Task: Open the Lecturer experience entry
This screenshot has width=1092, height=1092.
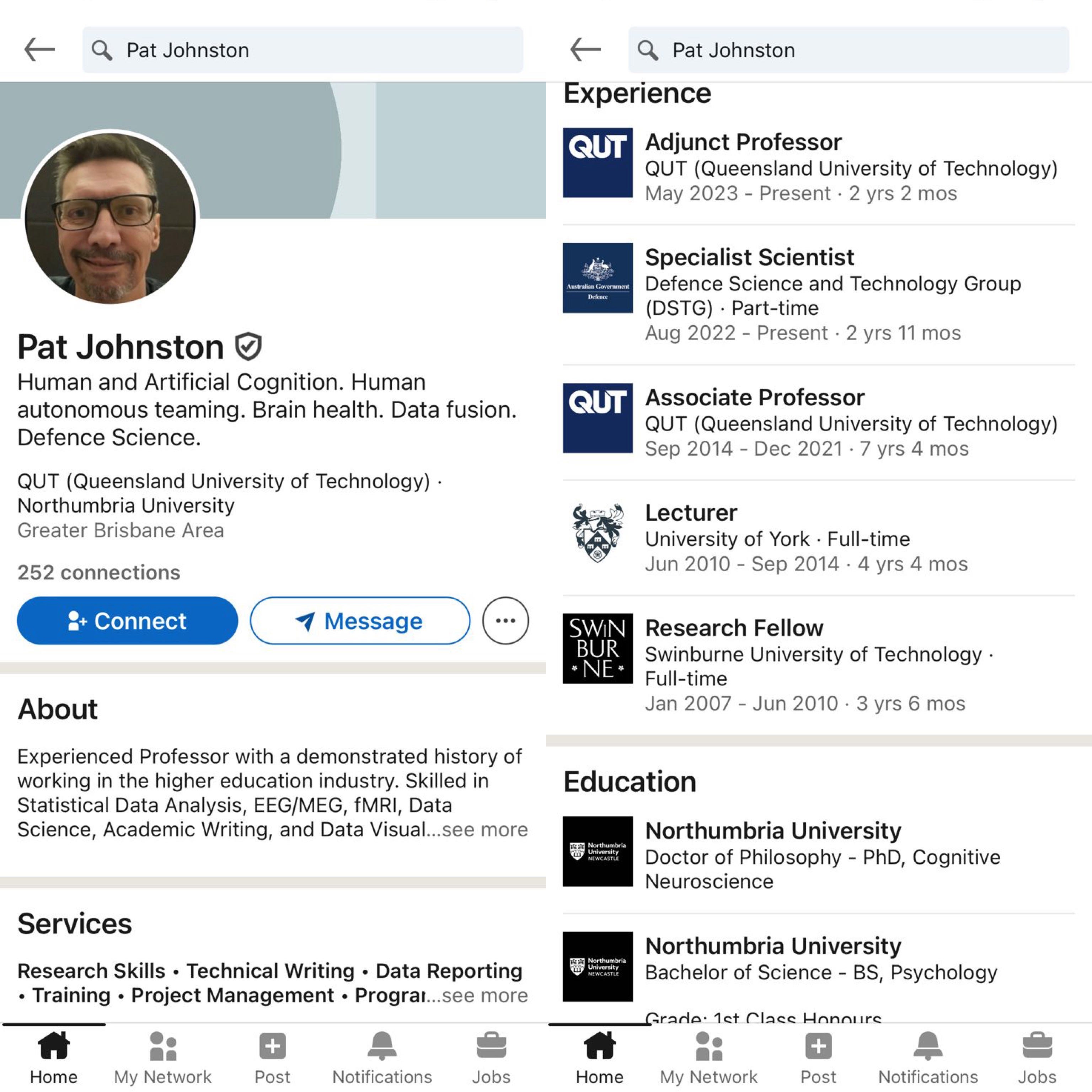Action: (819, 538)
